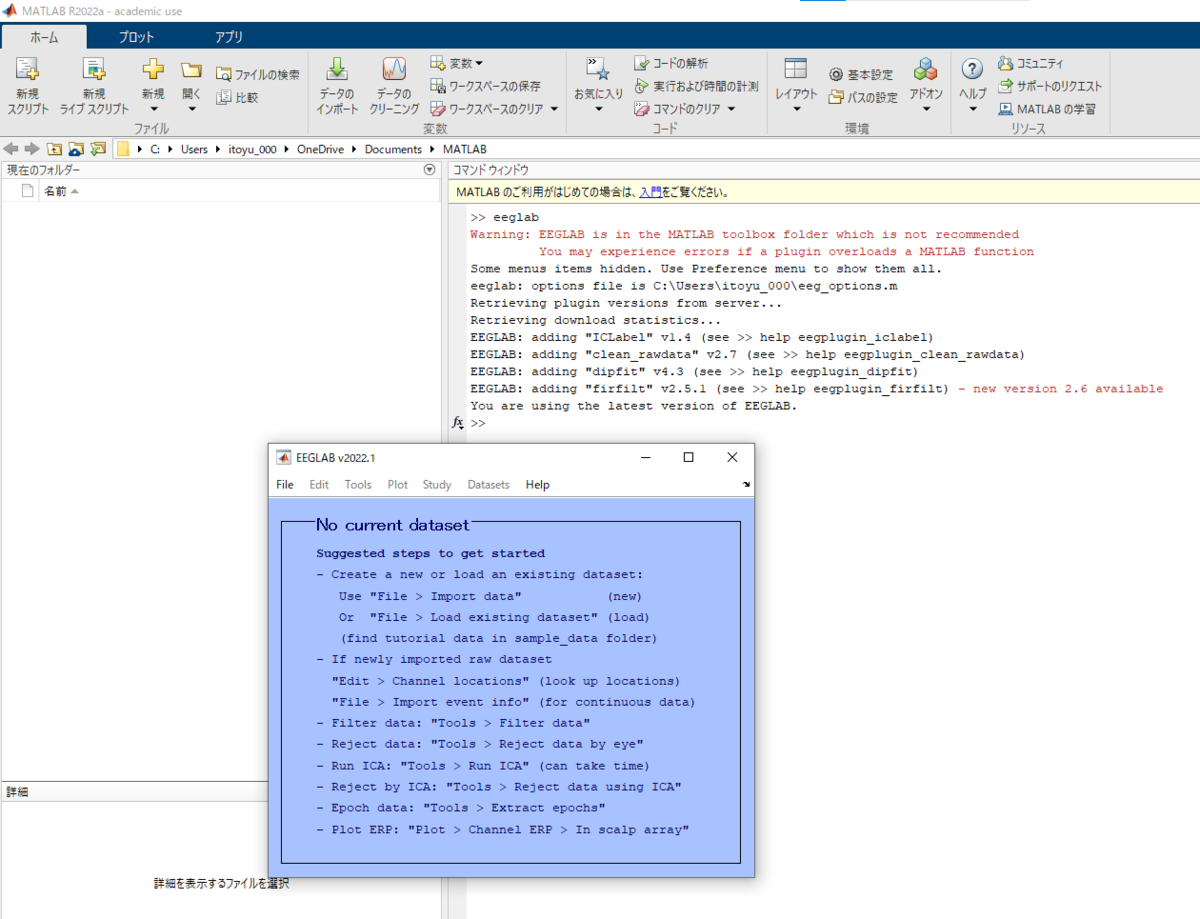This screenshot has width=1200, height=919.
Task: Click ワークスペースのクリア button
Action: click(x=488, y=108)
